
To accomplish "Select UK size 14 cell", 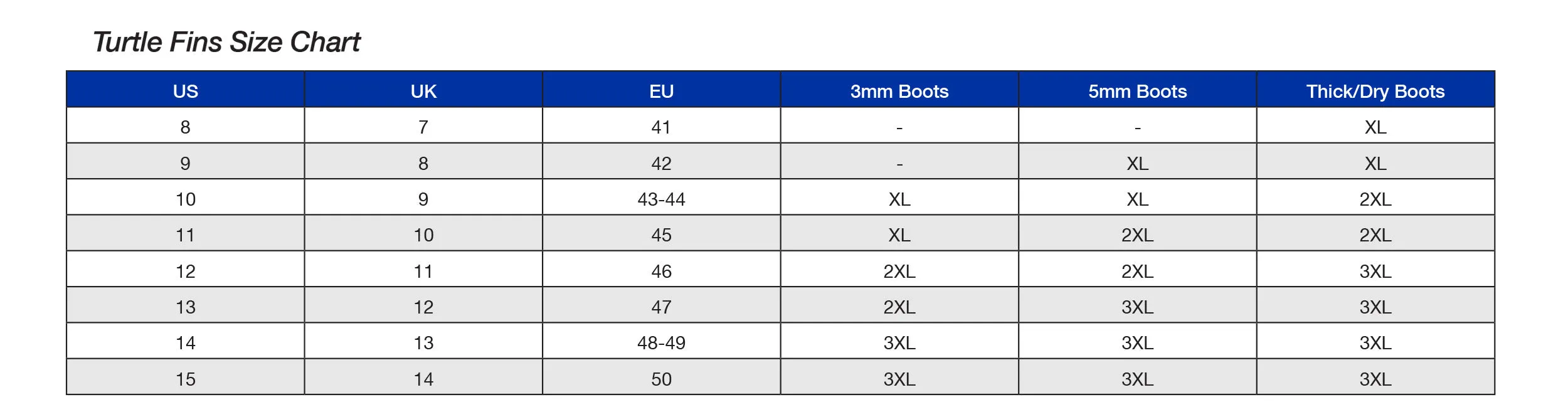I will 423,377.
